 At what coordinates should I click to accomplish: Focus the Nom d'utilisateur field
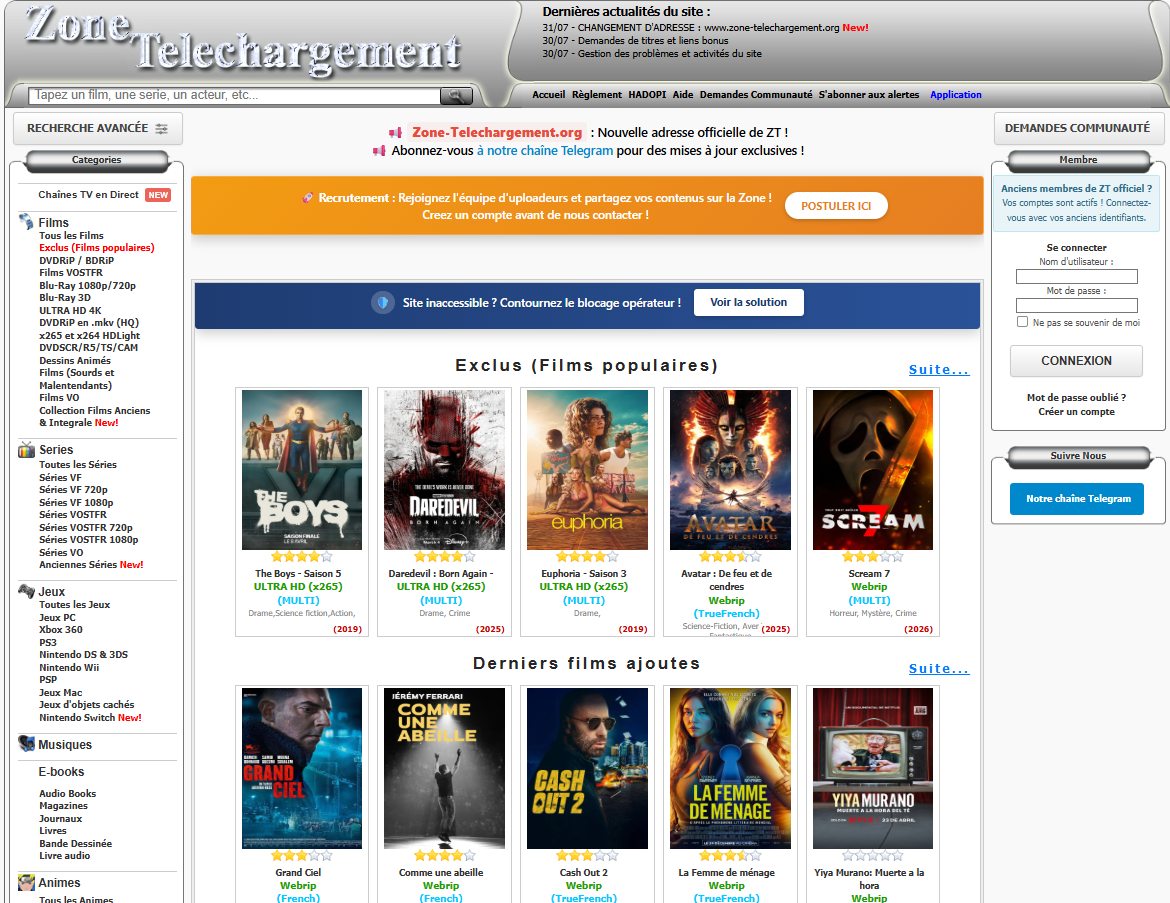coord(1076,277)
